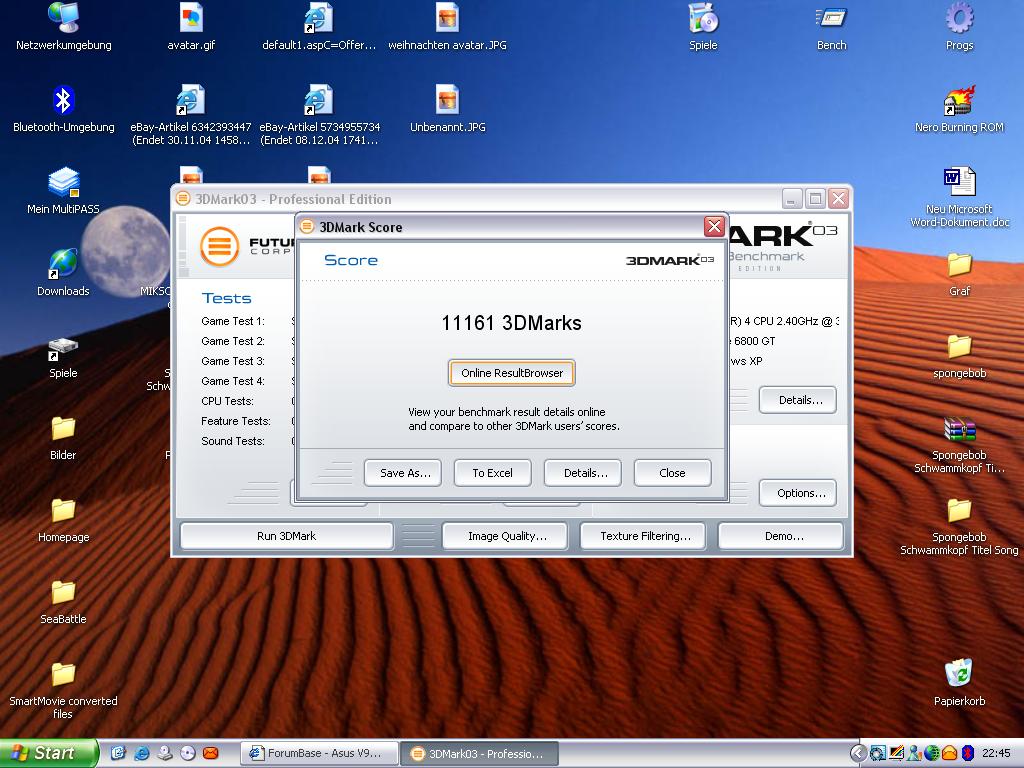Click Save As... in score dialog
The height and width of the screenshot is (768, 1024).
click(403, 473)
